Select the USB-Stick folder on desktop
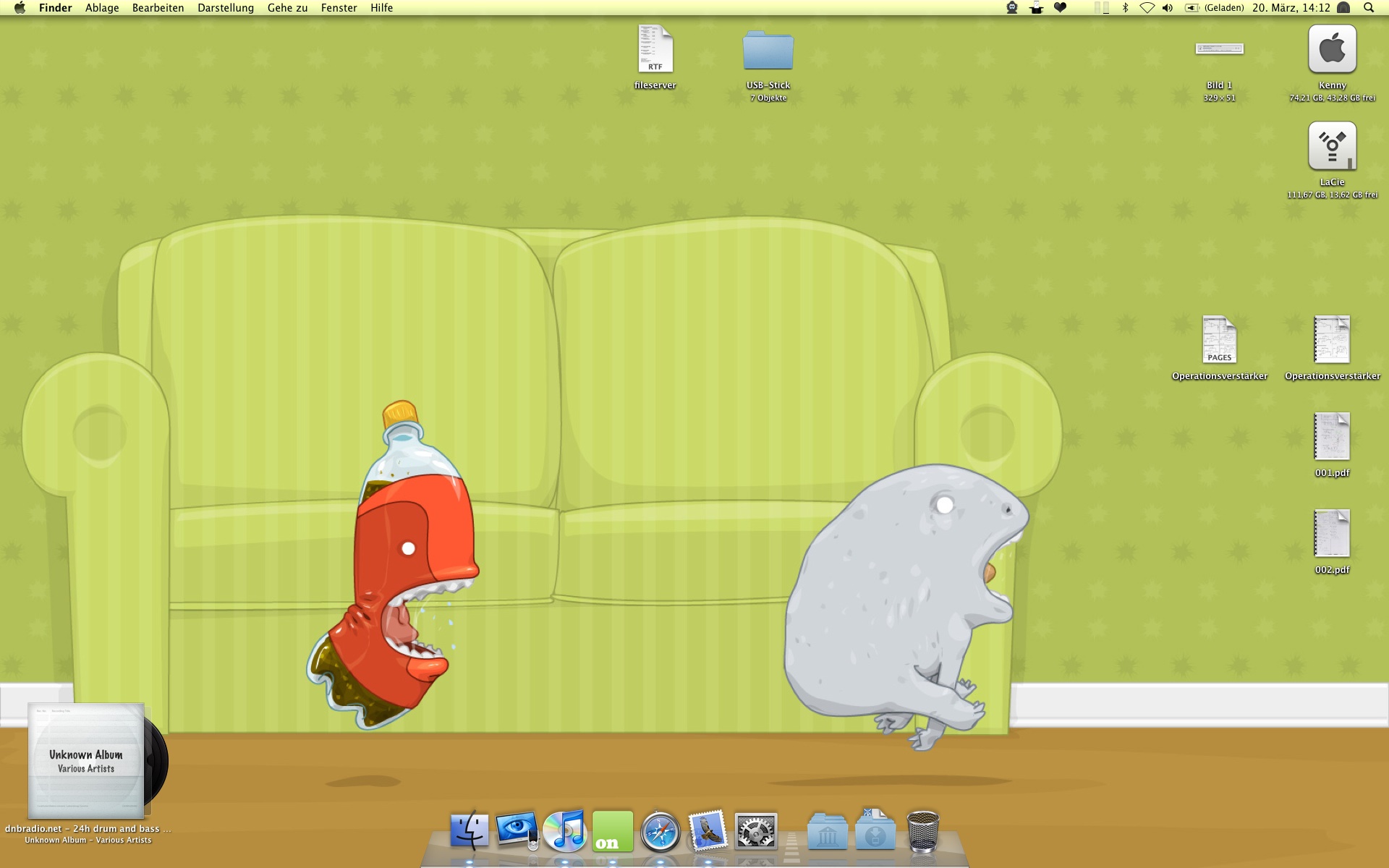1389x868 pixels. 768,51
